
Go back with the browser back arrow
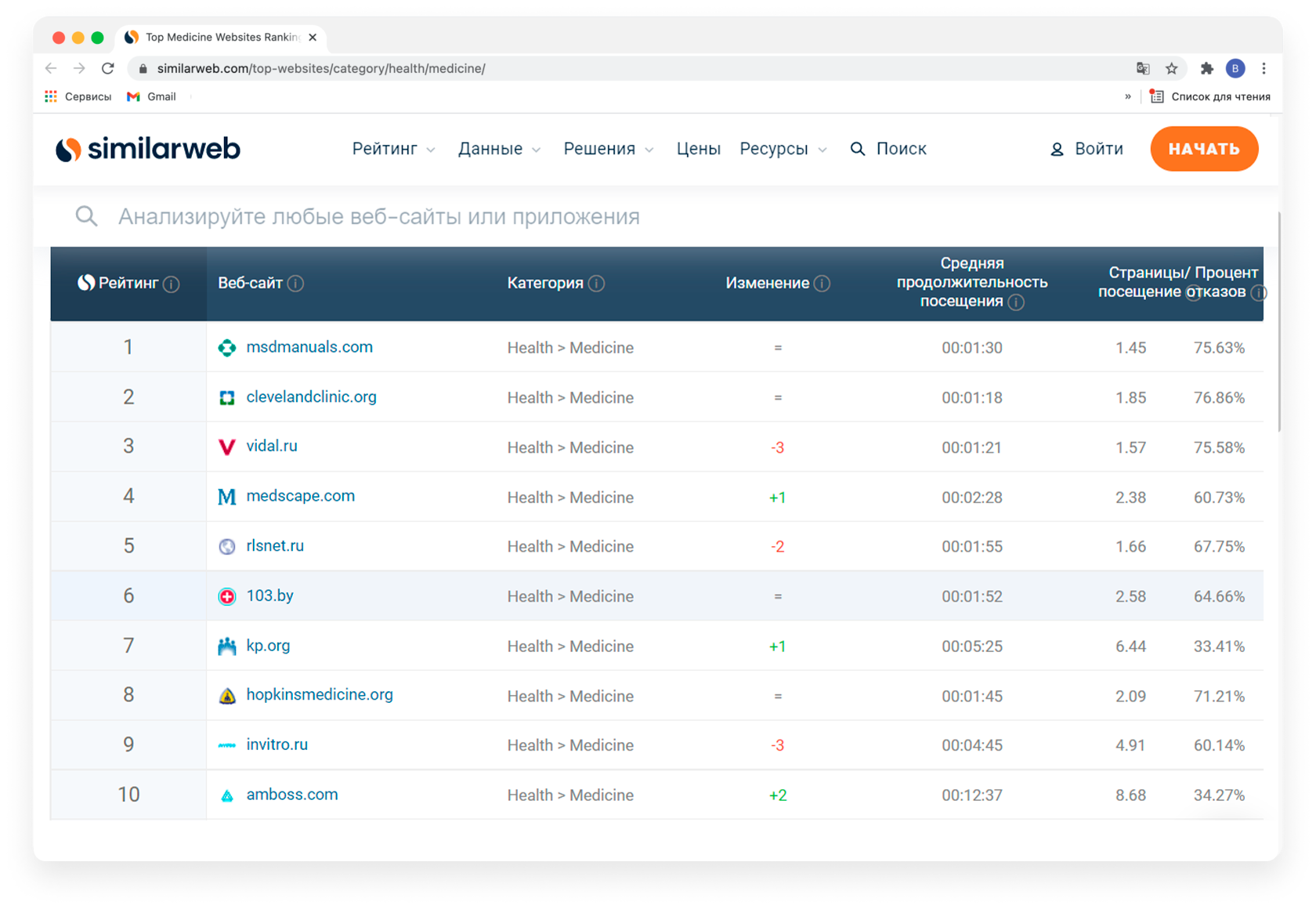click(51, 69)
